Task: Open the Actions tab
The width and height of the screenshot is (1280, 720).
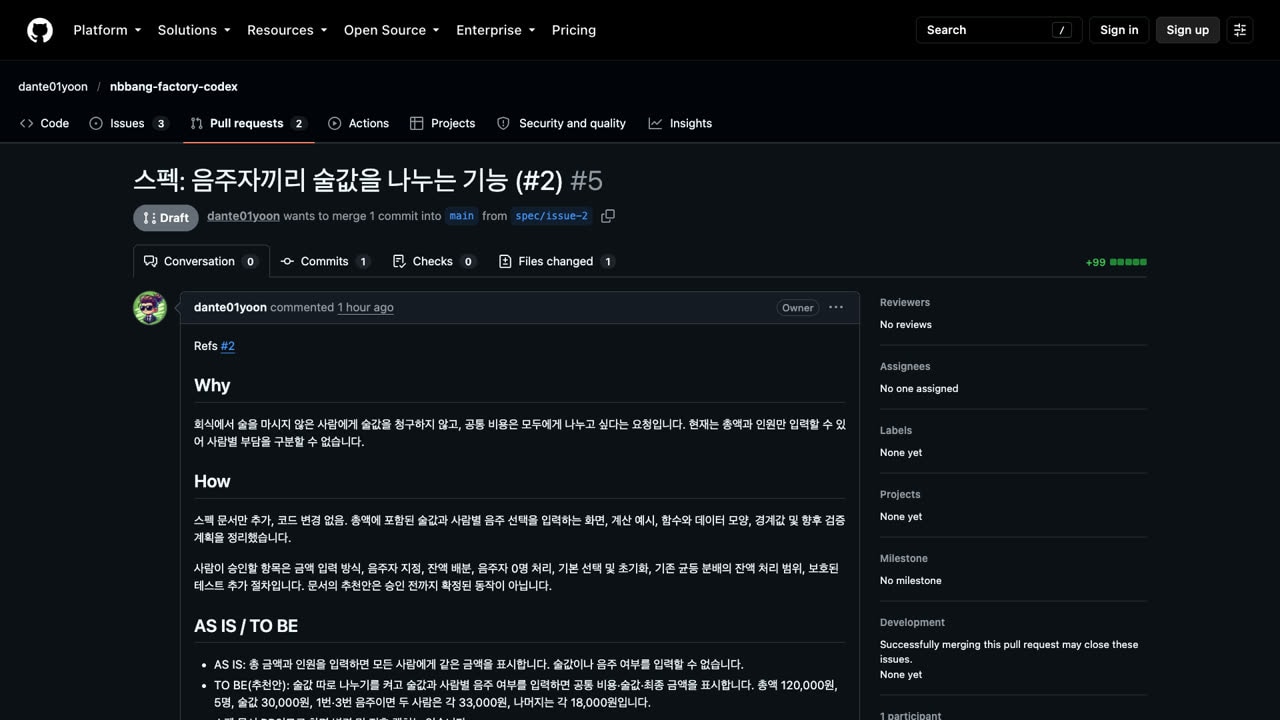Action: point(358,123)
